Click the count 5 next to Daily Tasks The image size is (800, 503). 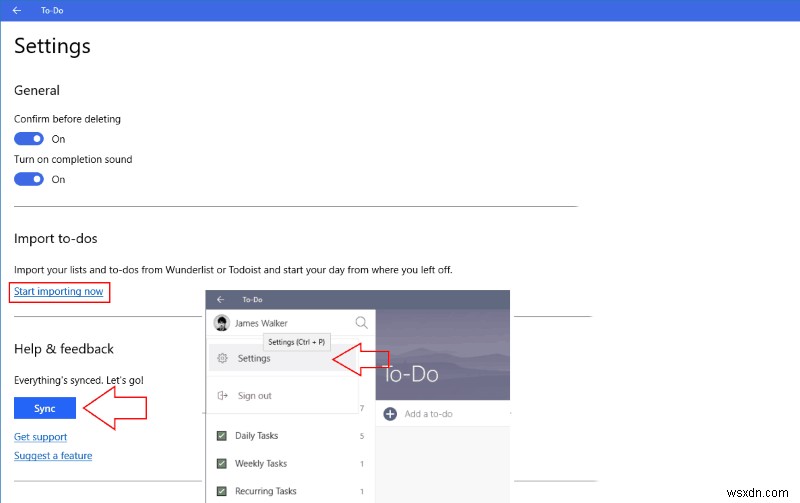pos(362,436)
